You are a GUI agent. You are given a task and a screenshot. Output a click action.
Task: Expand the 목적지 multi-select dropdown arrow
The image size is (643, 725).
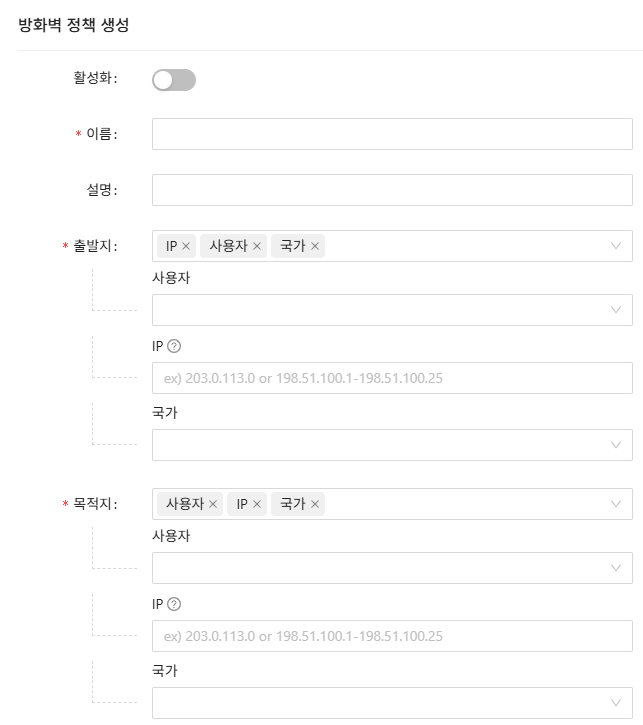(x=616, y=504)
